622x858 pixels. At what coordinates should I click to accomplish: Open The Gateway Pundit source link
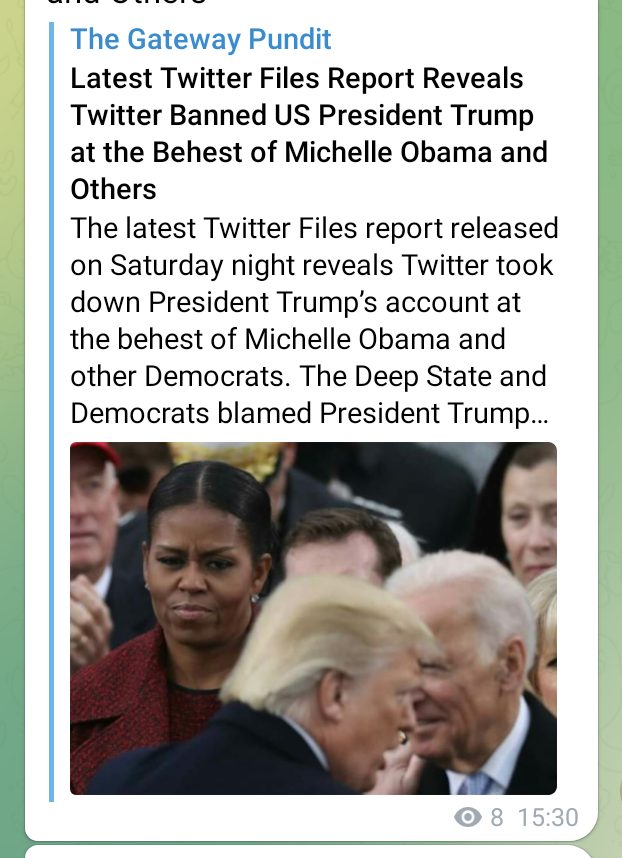click(x=201, y=39)
